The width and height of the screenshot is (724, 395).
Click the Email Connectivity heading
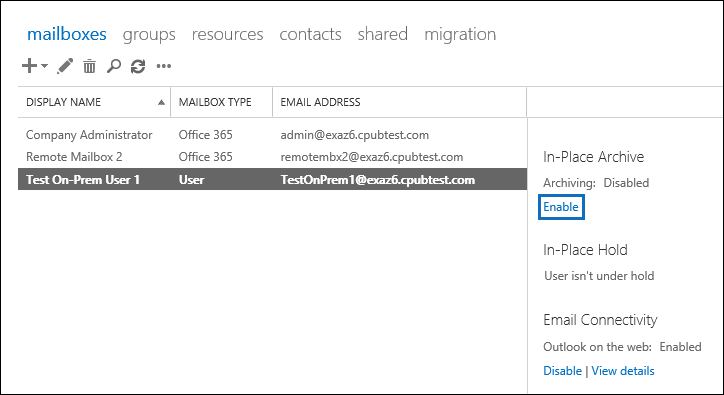600,320
